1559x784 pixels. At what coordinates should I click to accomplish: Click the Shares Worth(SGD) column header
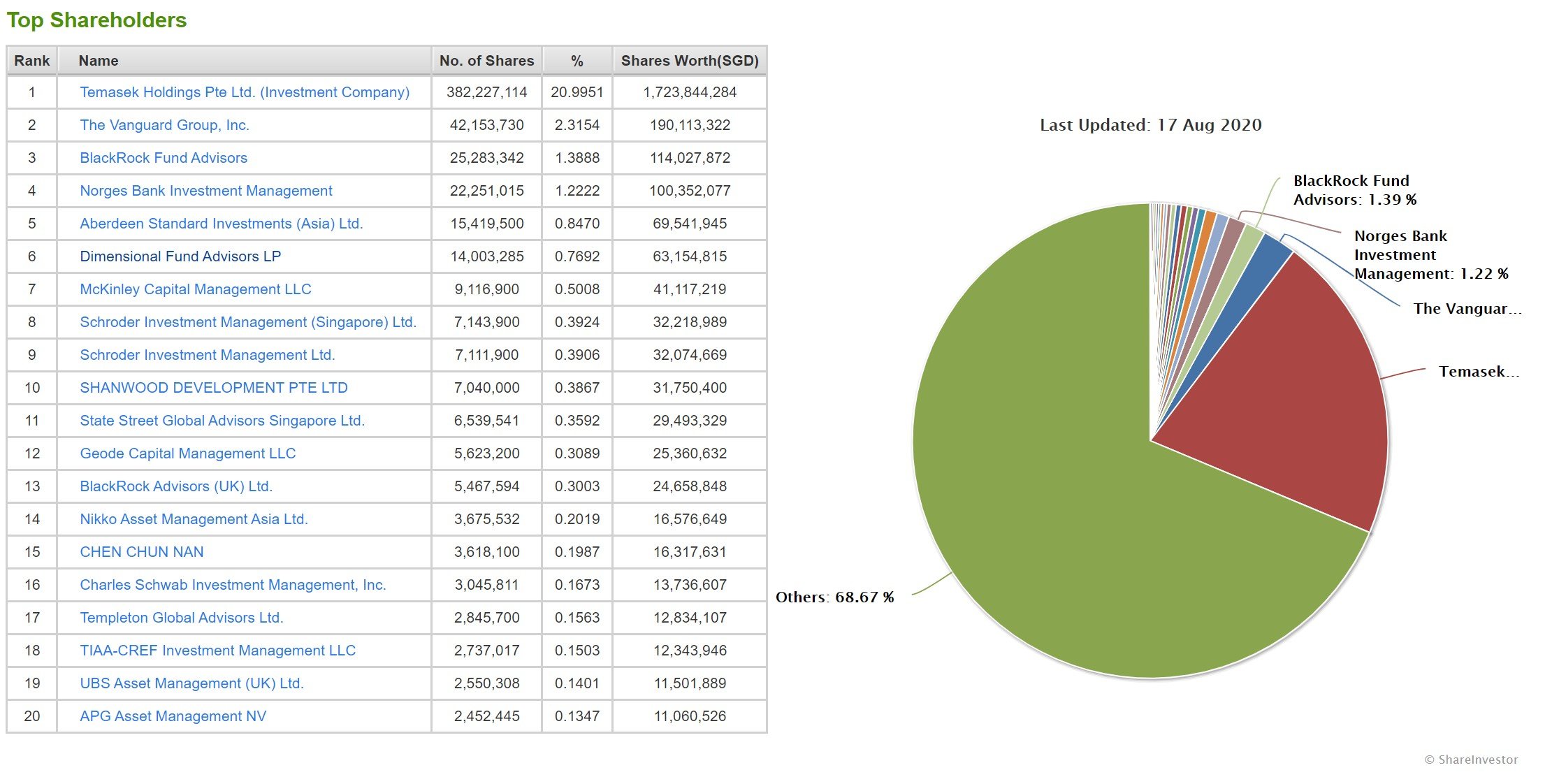690,61
